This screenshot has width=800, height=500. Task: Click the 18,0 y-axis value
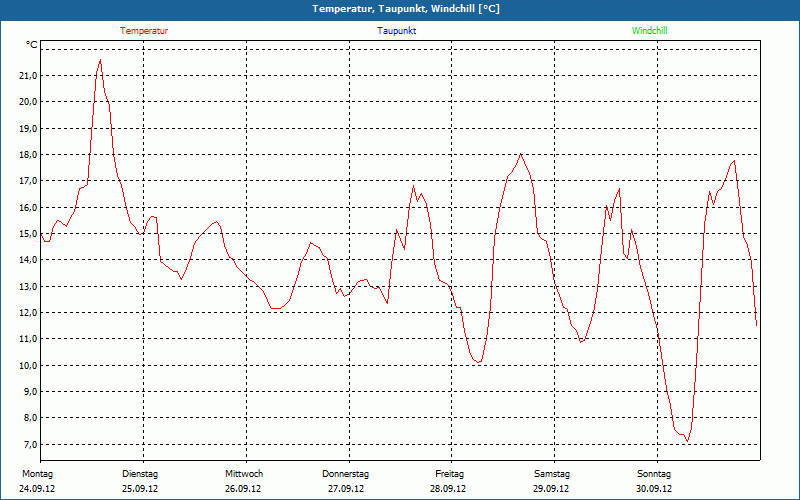(29, 155)
